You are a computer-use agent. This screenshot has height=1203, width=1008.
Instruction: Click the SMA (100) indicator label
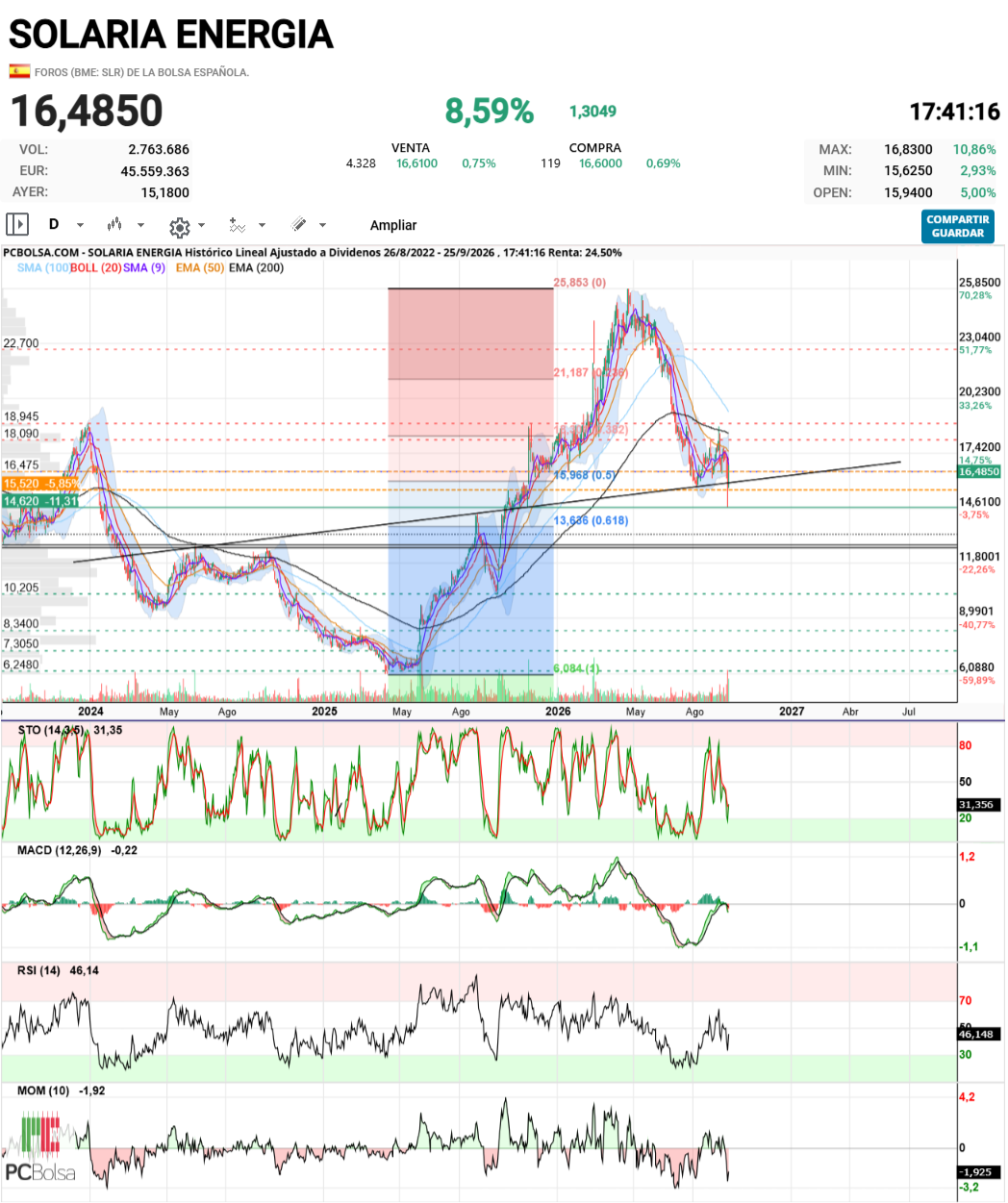click(x=43, y=267)
